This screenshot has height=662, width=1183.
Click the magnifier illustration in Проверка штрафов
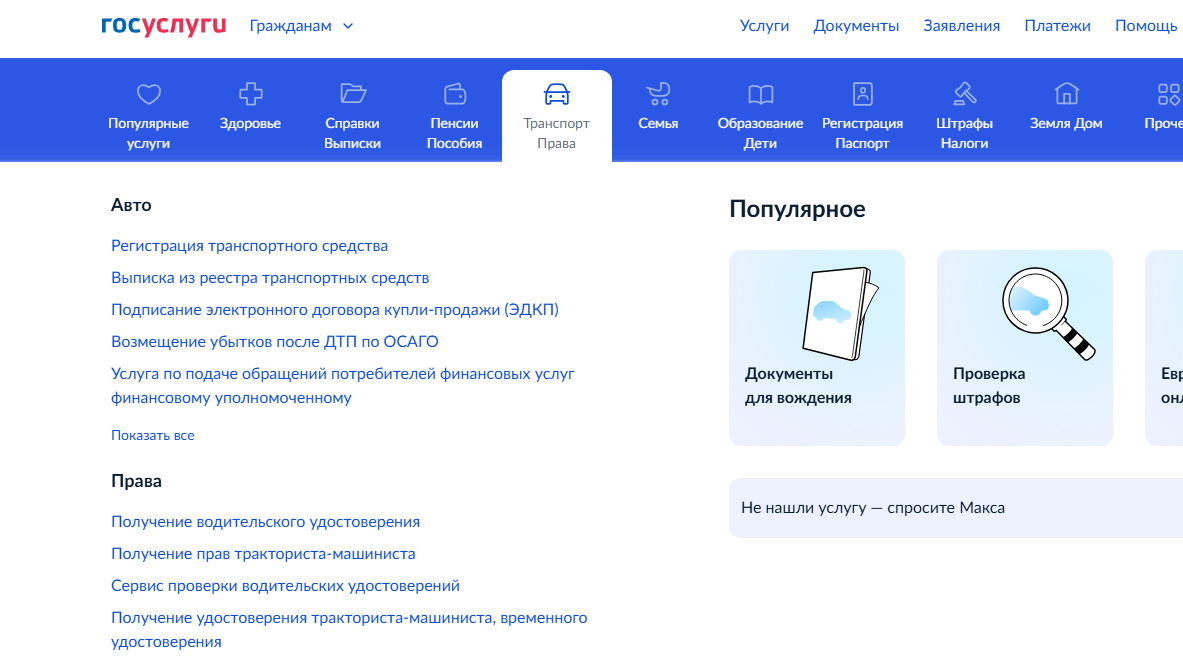pos(1049,313)
